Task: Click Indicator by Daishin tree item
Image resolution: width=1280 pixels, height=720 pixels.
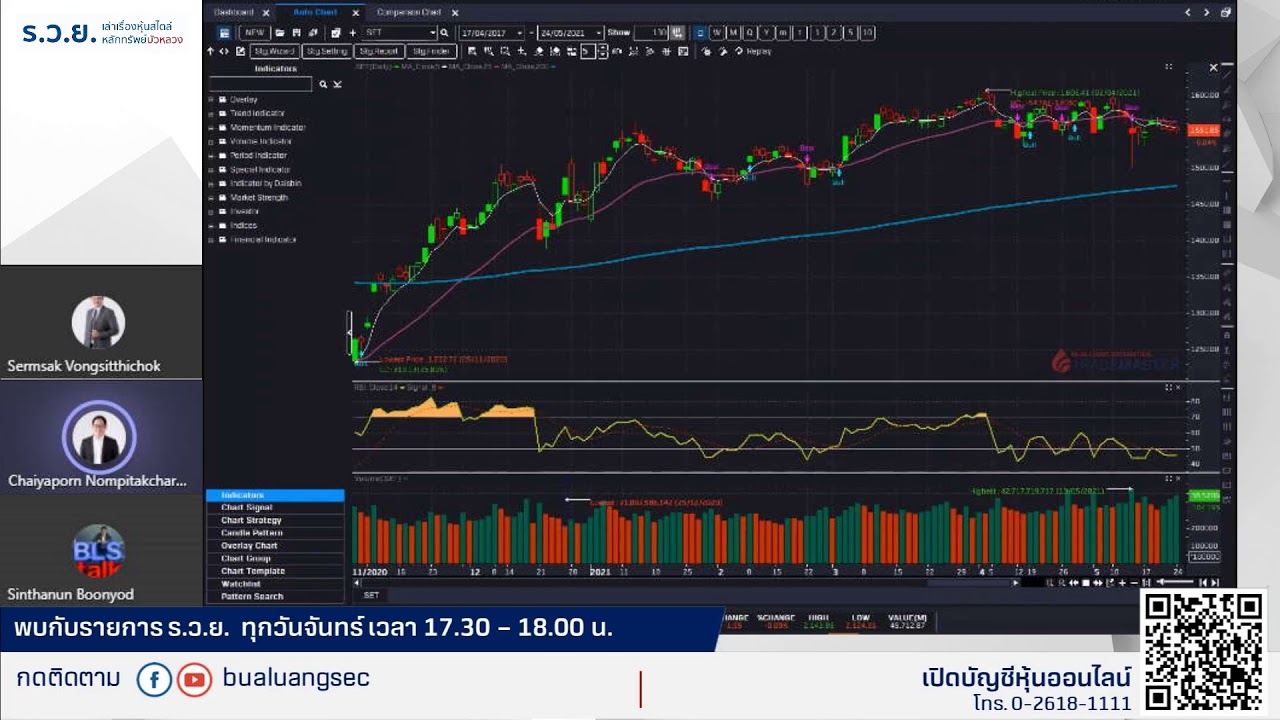Action: tap(266, 184)
